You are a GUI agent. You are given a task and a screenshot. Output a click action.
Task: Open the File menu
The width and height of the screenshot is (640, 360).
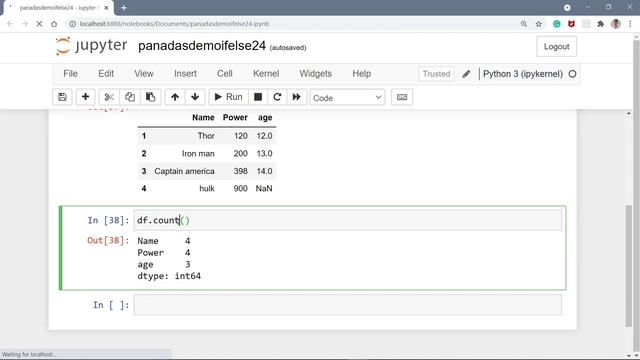(70, 74)
